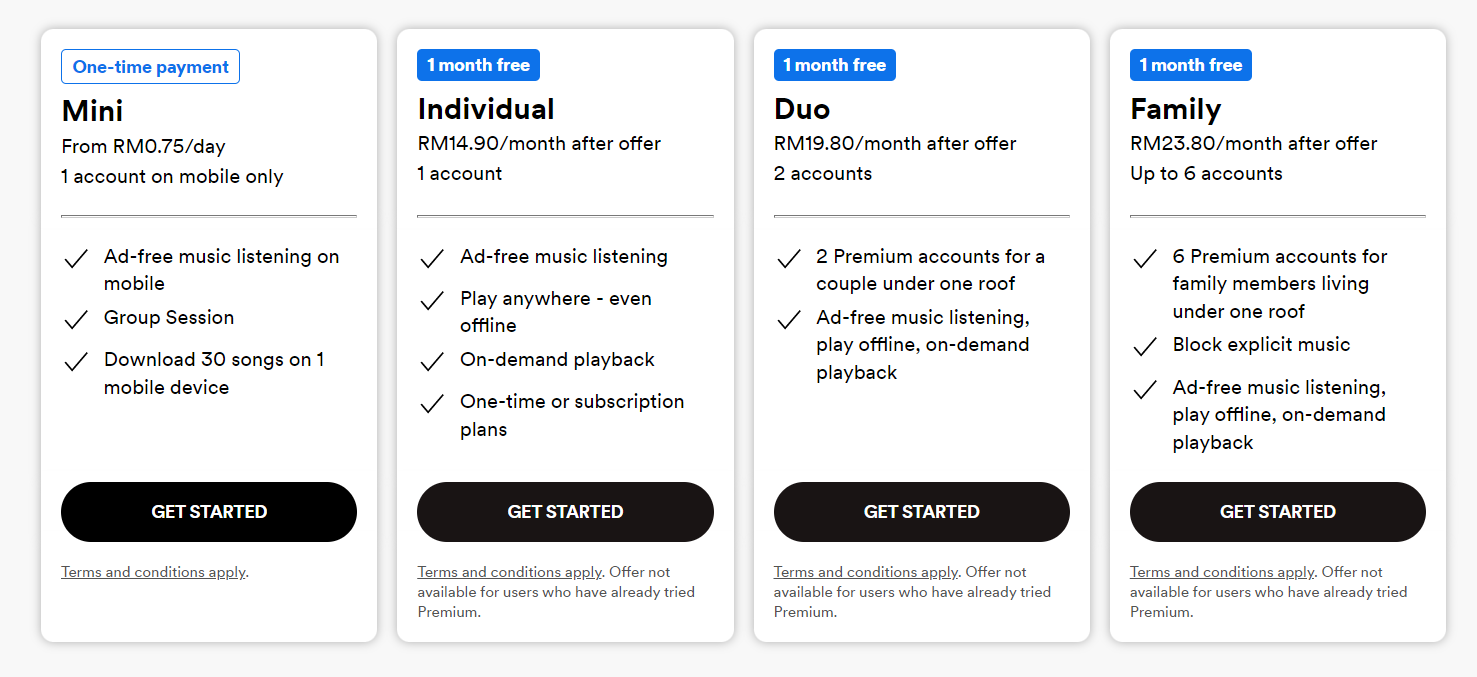Read Family plan terms and conditions
Screen dimensions: 1477x677
coord(1222,572)
